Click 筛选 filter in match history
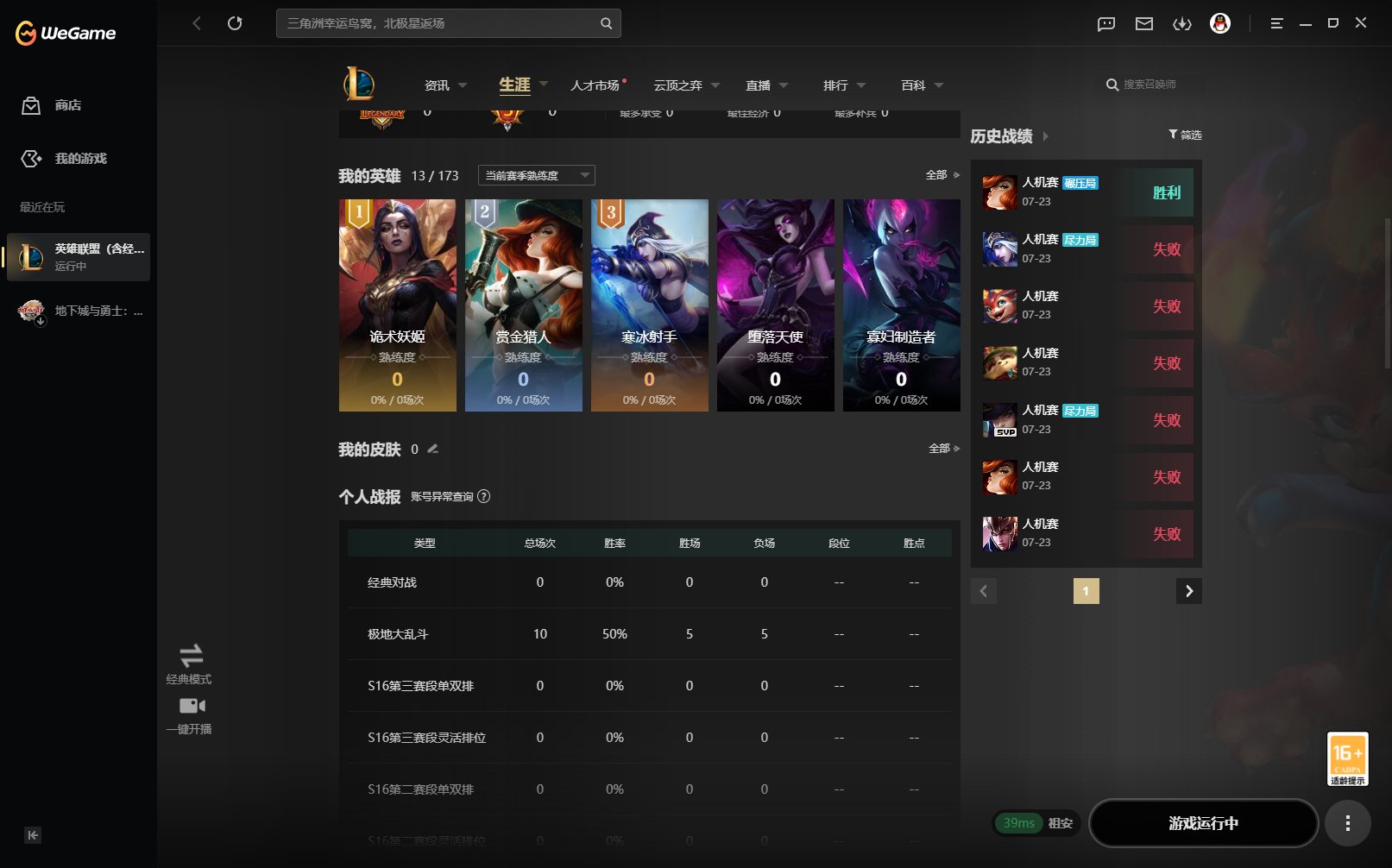 click(1185, 135)
